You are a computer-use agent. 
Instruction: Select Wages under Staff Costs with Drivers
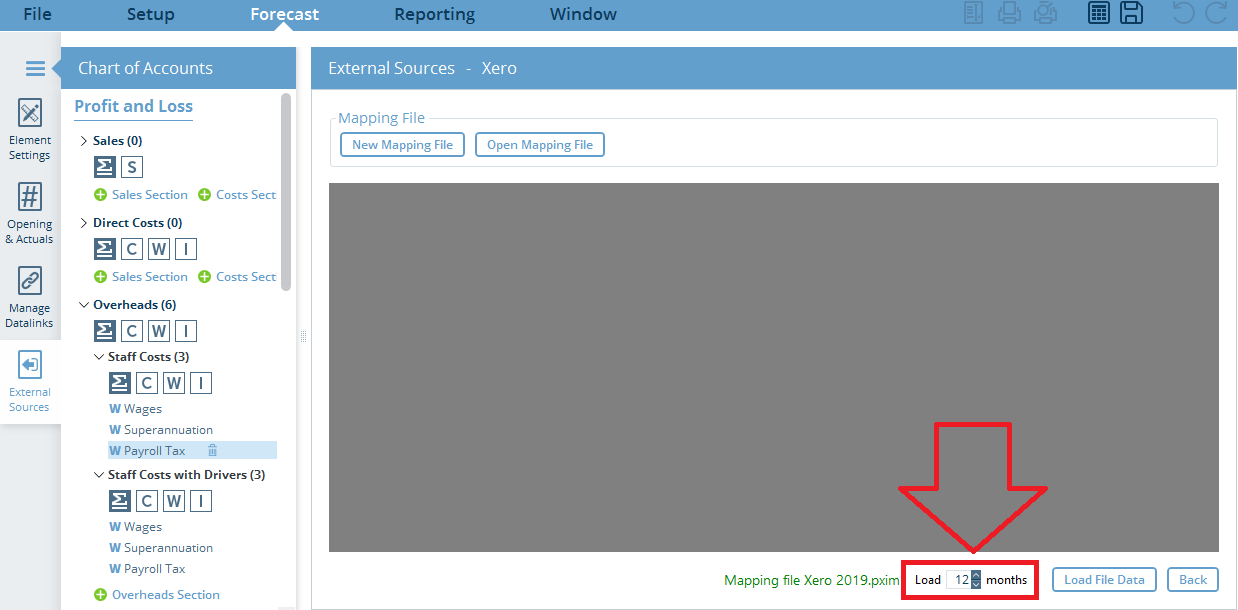tap(142, 527)
